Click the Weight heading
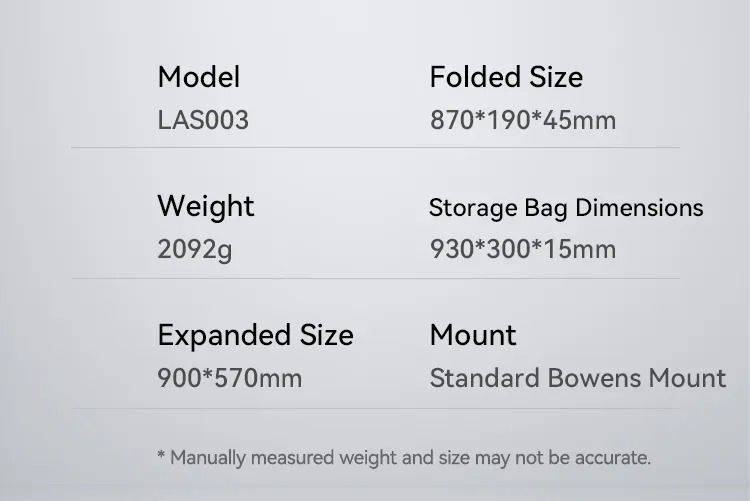 (206, 206)
